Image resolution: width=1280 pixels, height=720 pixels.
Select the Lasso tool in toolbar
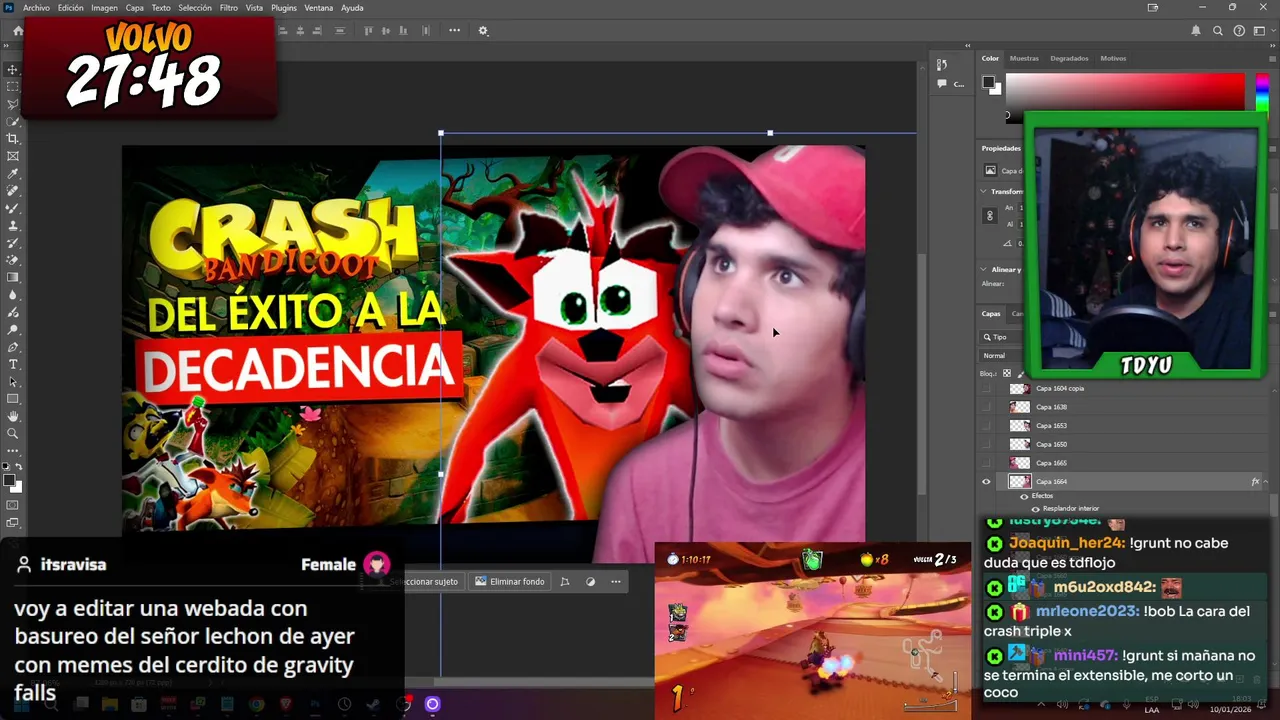(13, 104)
